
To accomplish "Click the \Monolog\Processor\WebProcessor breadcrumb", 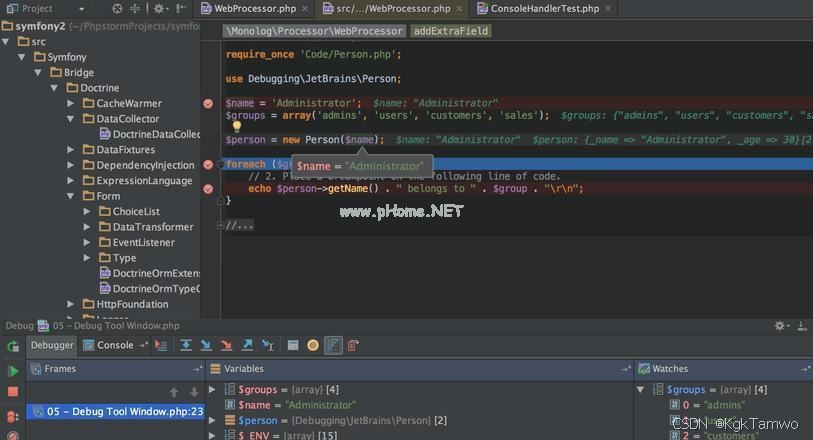I will pos(314,31).
